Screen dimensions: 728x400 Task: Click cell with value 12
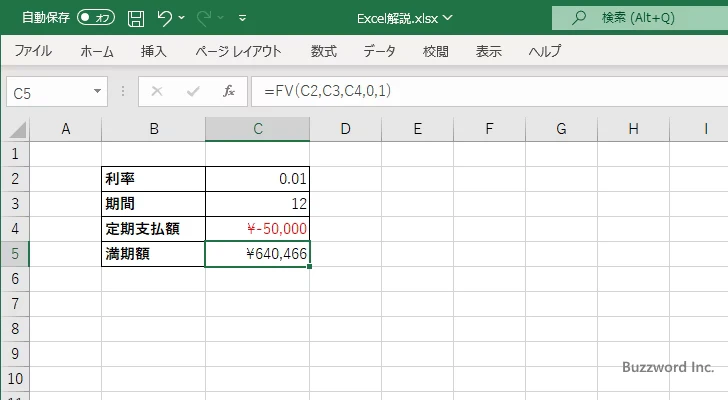pyautogui.click(x=258, y=204)
